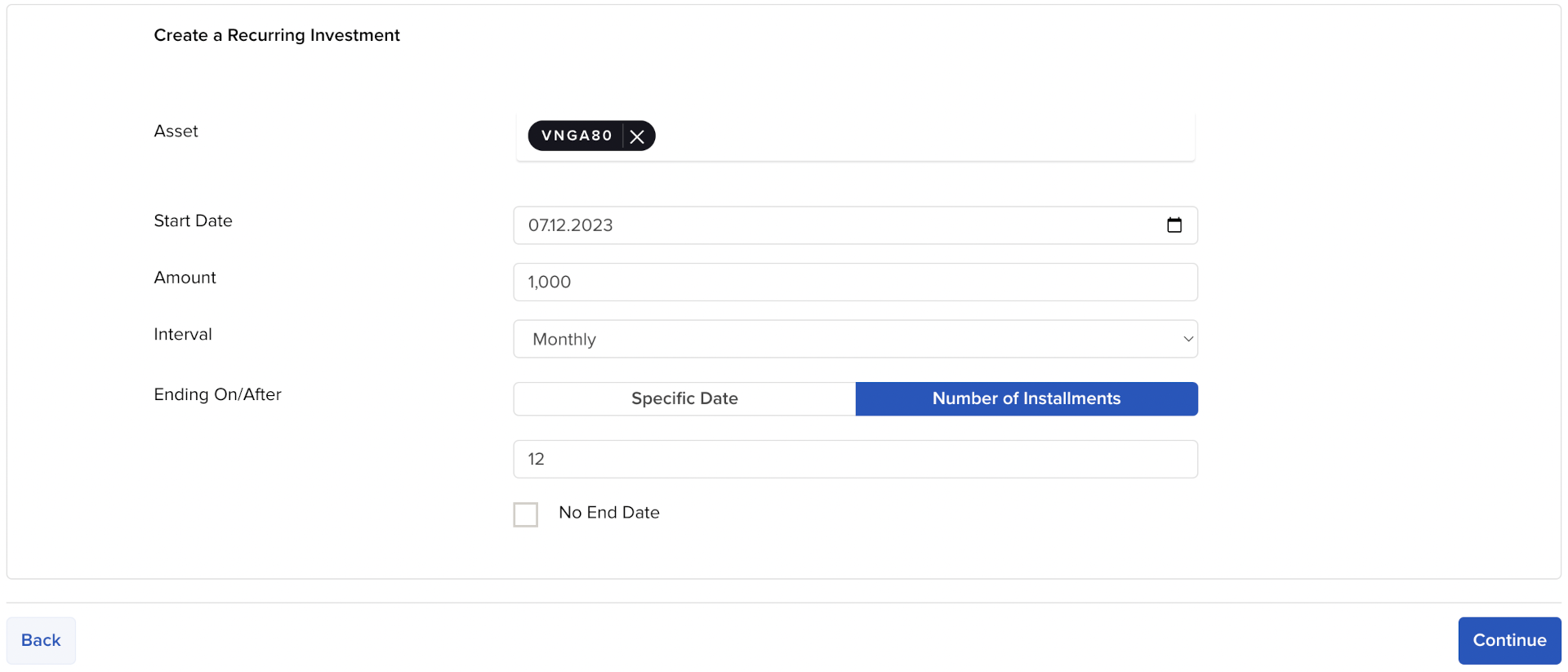Click the "No End Date" label text
The width and height of the screenshot is (1568, 672).
pos(609,513)
